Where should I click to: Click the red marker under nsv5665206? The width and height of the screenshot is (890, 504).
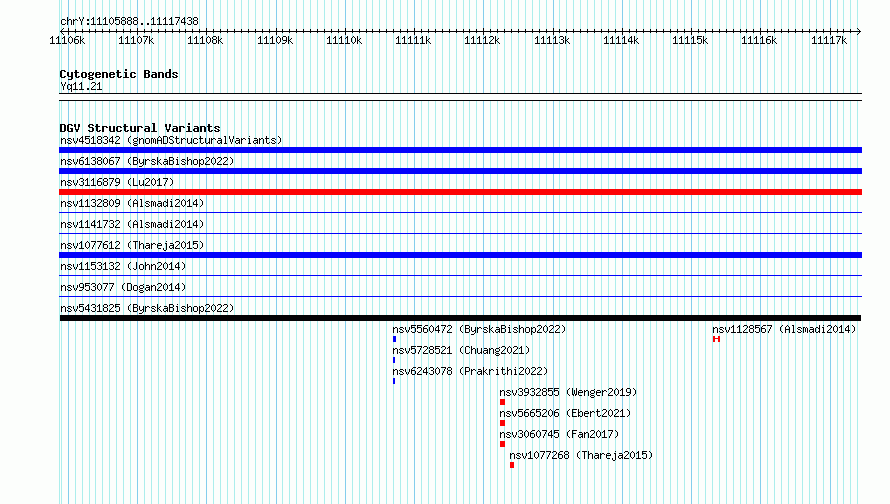[502, 423]
